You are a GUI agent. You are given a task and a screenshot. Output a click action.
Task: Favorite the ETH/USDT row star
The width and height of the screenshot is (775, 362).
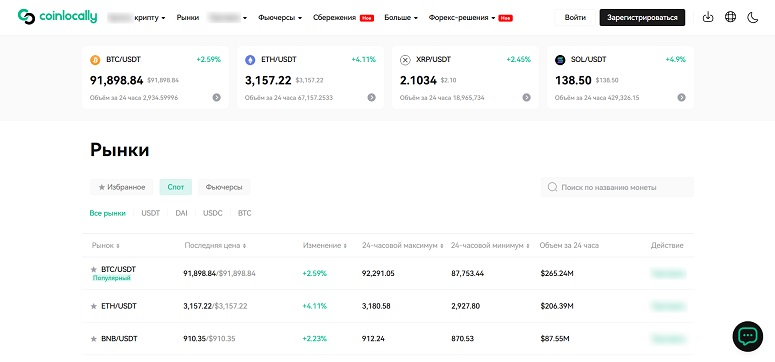coord(93,306)
